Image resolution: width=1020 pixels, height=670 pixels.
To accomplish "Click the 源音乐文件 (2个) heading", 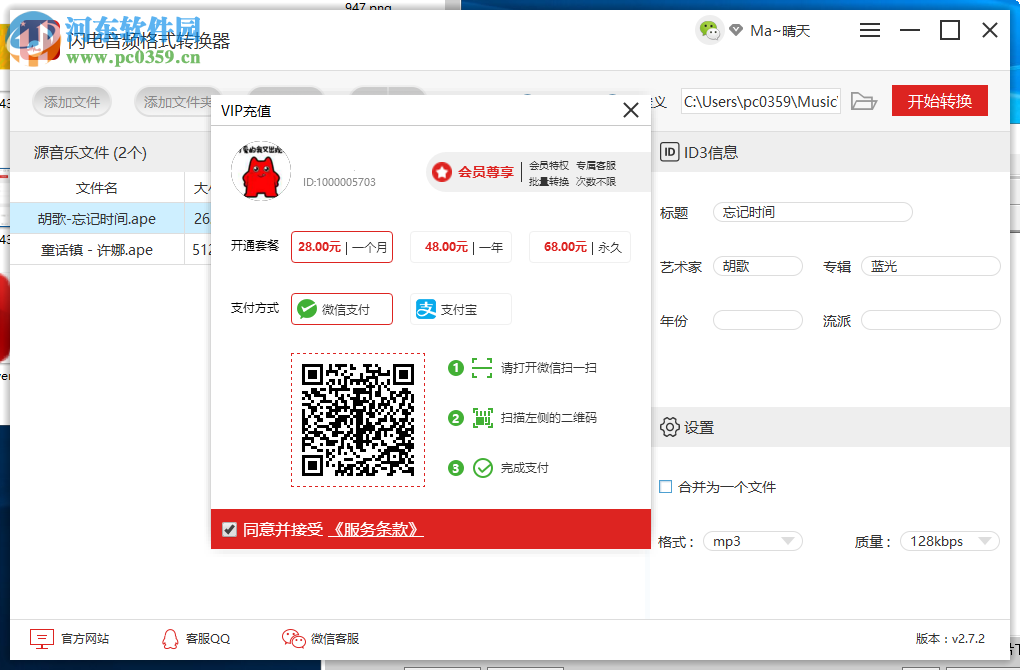I will click(x=90, y=153).
